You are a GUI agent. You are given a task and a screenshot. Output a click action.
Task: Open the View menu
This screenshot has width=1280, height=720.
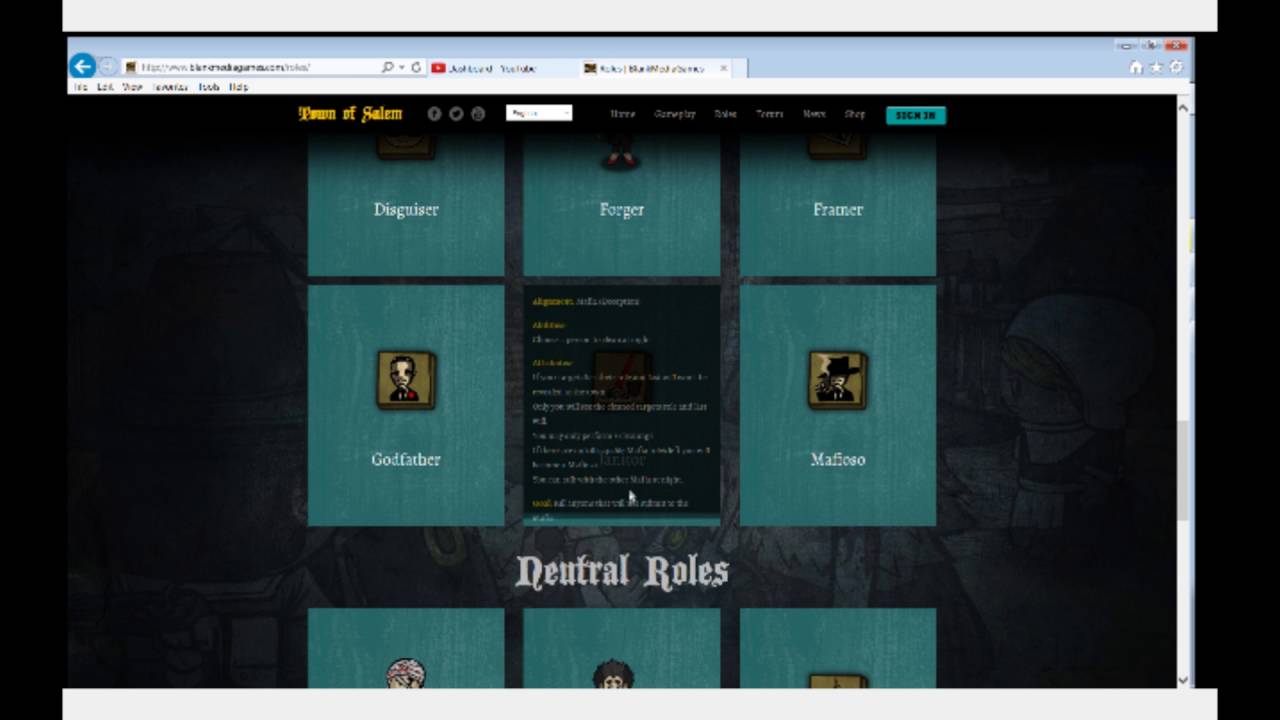132,87
